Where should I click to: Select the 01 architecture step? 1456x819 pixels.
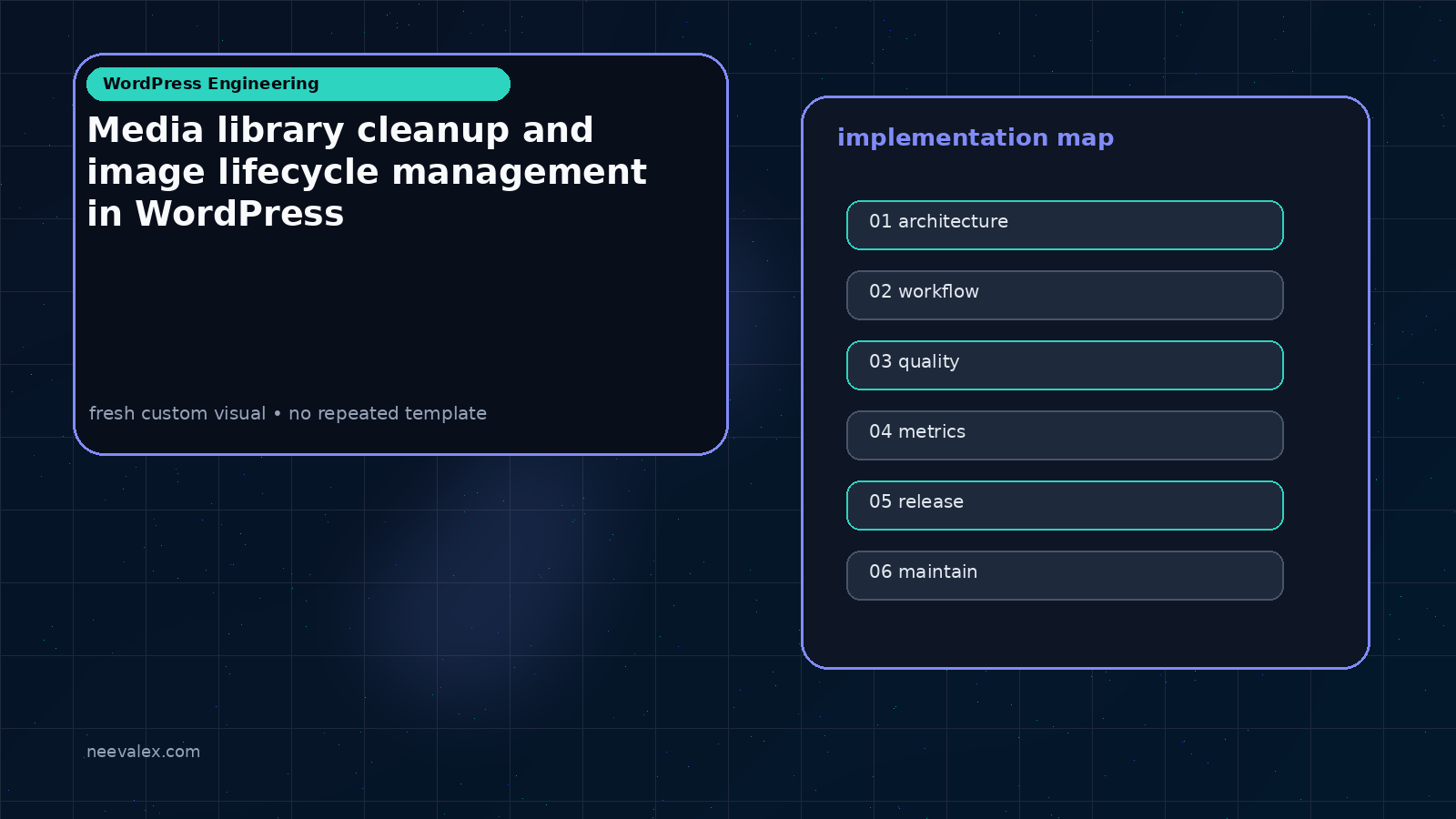click(1065, 225)
